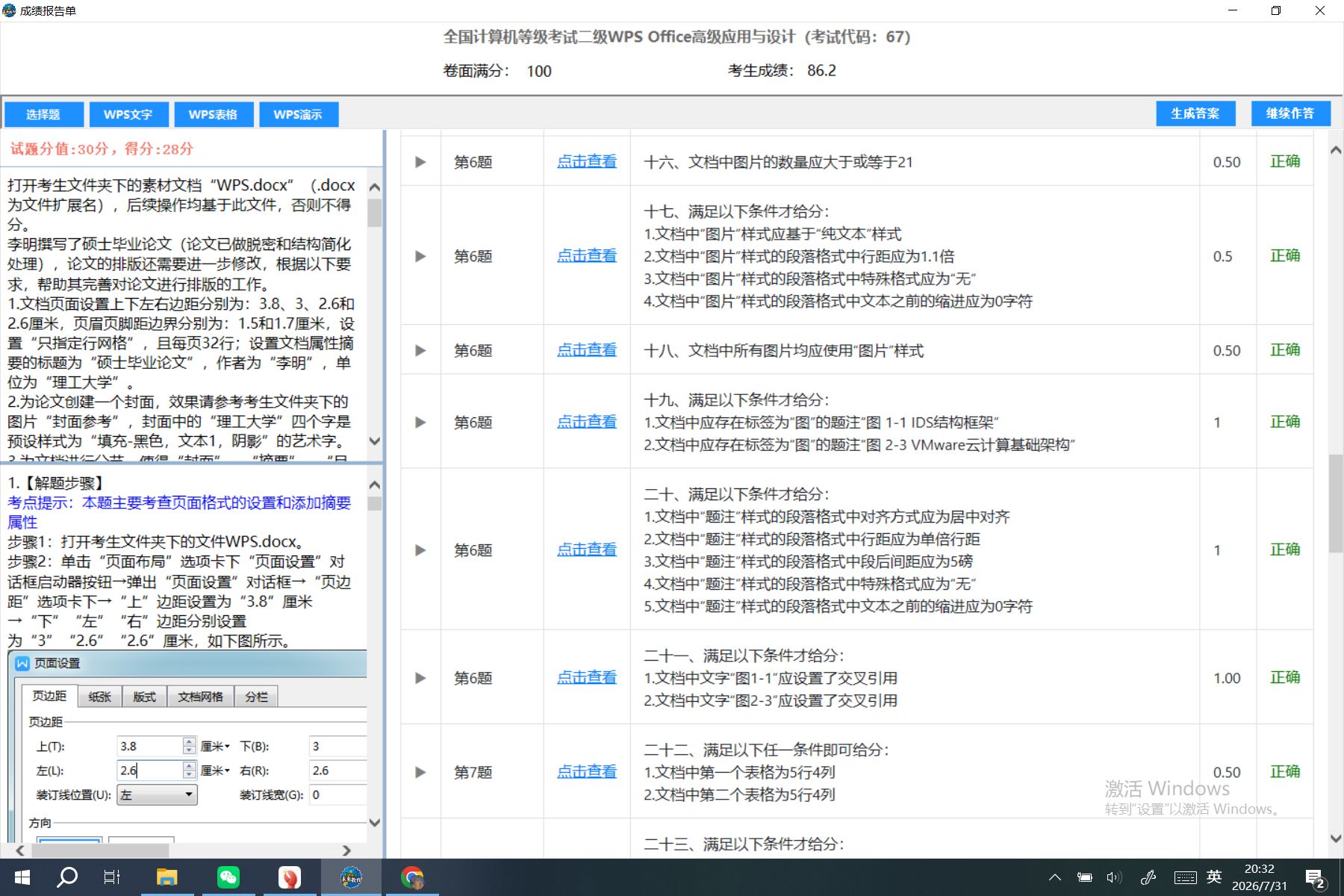Click the question text scroll-down arrow
This screenshot has width=1344, height=896.
point(375,441)
